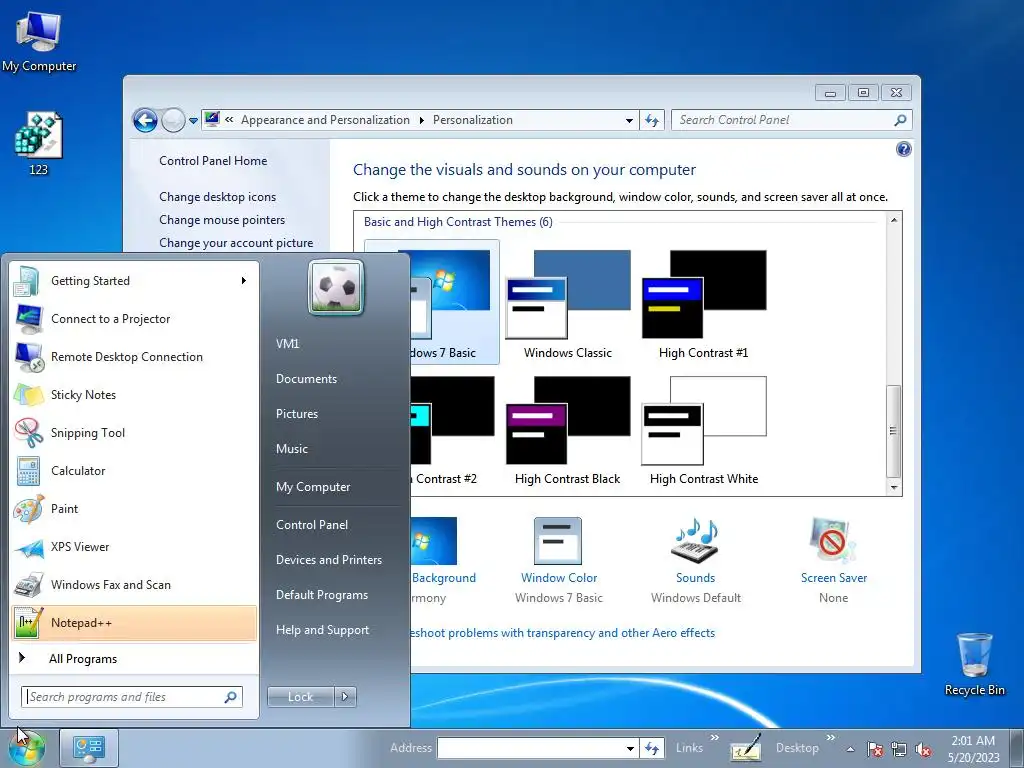Open the Aero effects troubleshoot link

pos(562,633)
